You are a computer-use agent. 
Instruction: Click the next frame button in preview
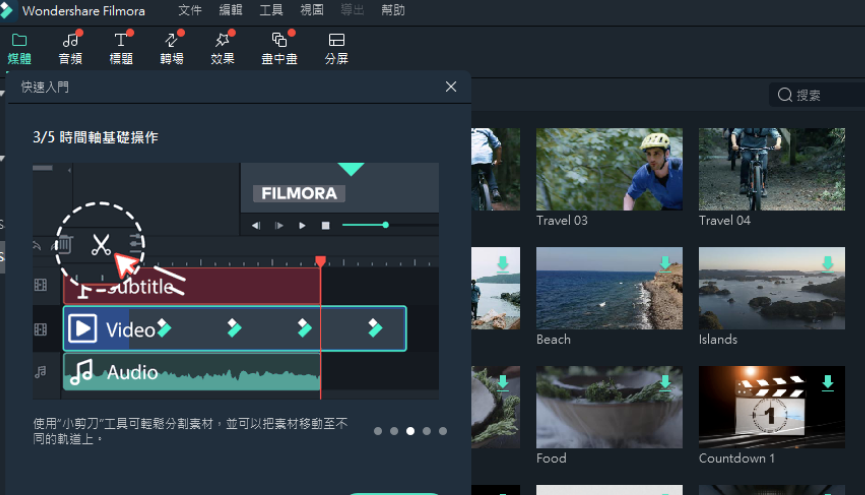(x=279, y=226)
